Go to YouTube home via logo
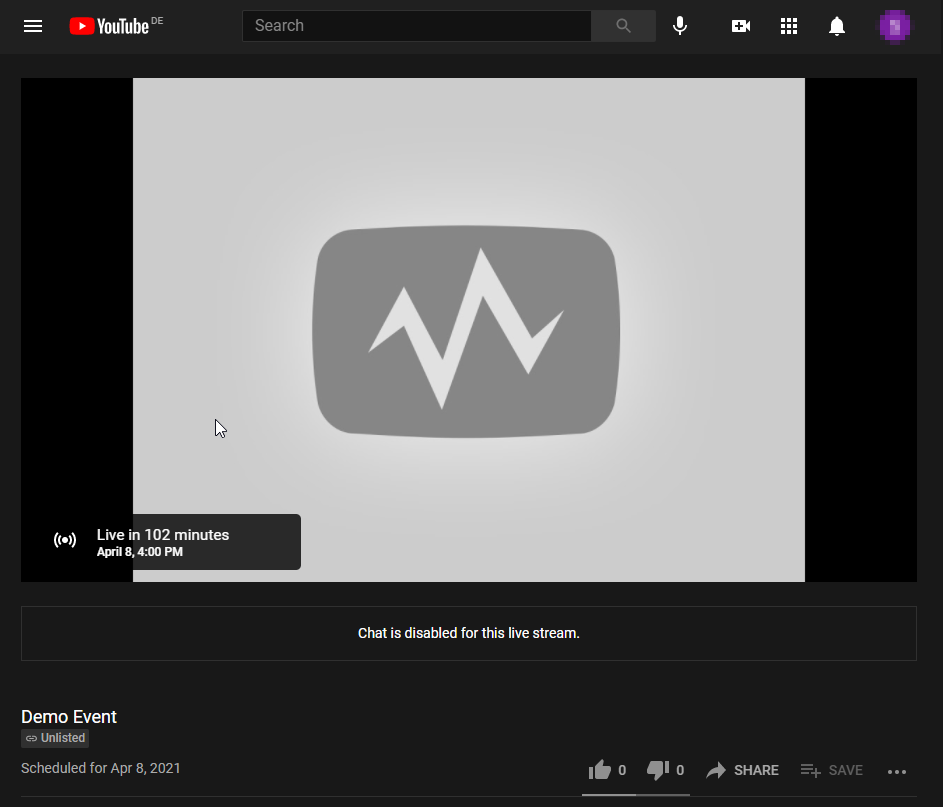This screenshot has width=943, height=807. pos(109,26)
